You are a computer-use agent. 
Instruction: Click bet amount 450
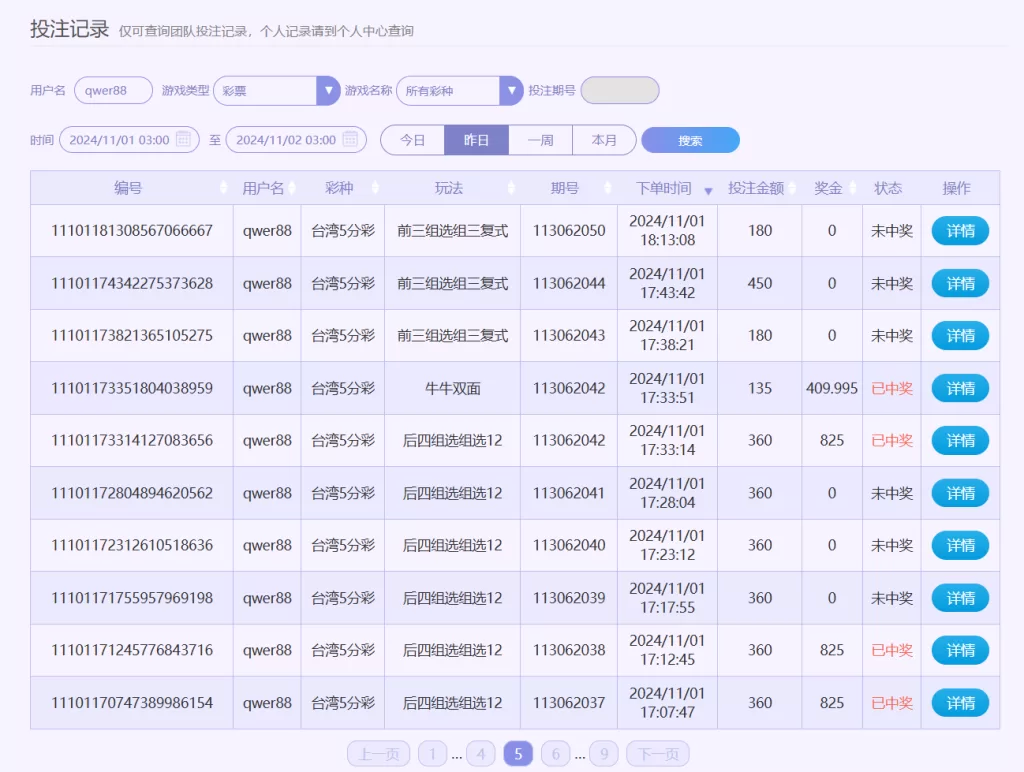tap(760, 283)
